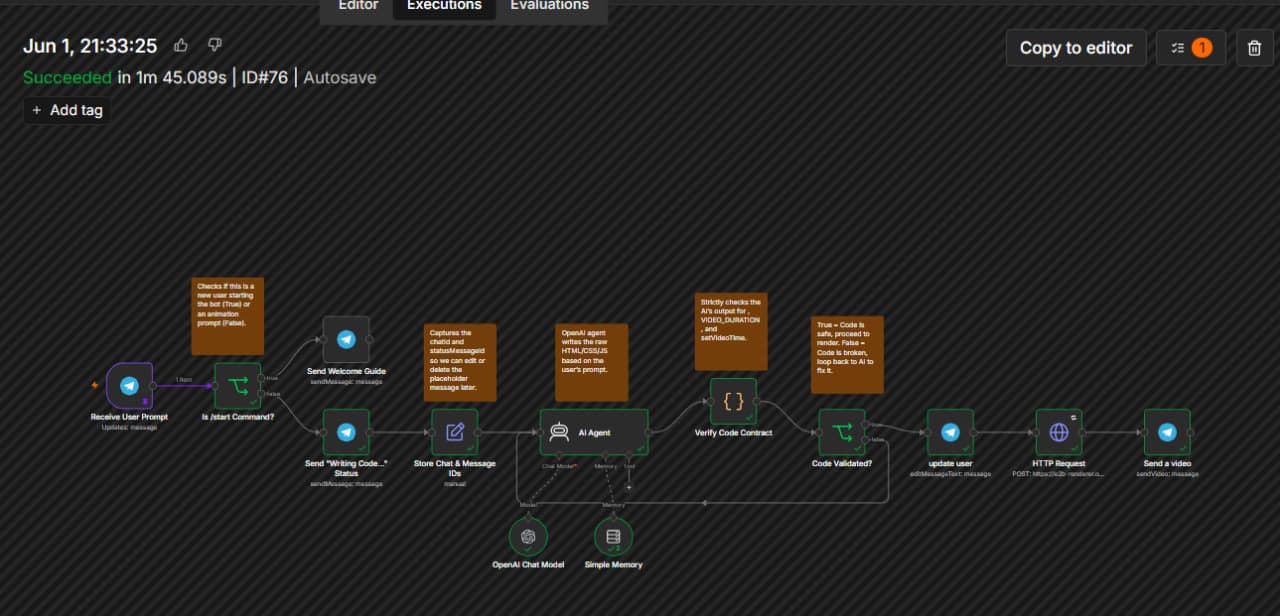
Task: Click the thumbs down rating icon
Action: pos(214,45)
